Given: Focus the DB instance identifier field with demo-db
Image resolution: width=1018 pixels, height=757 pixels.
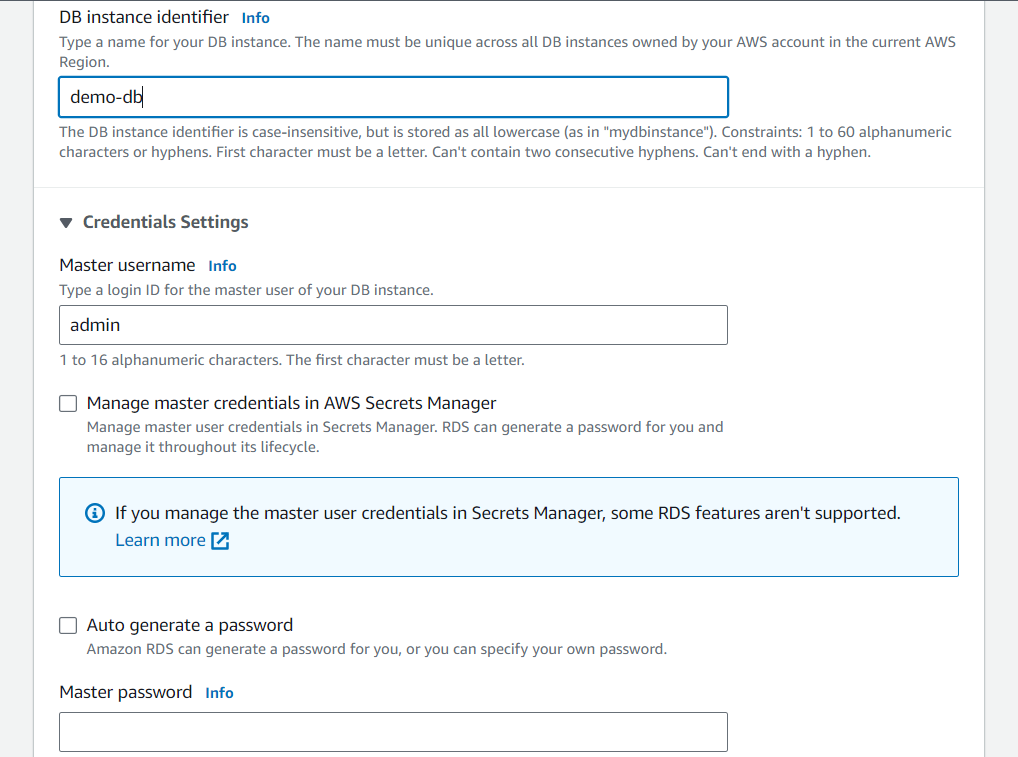Looking at the screenshot, I should tap(393, 97).
